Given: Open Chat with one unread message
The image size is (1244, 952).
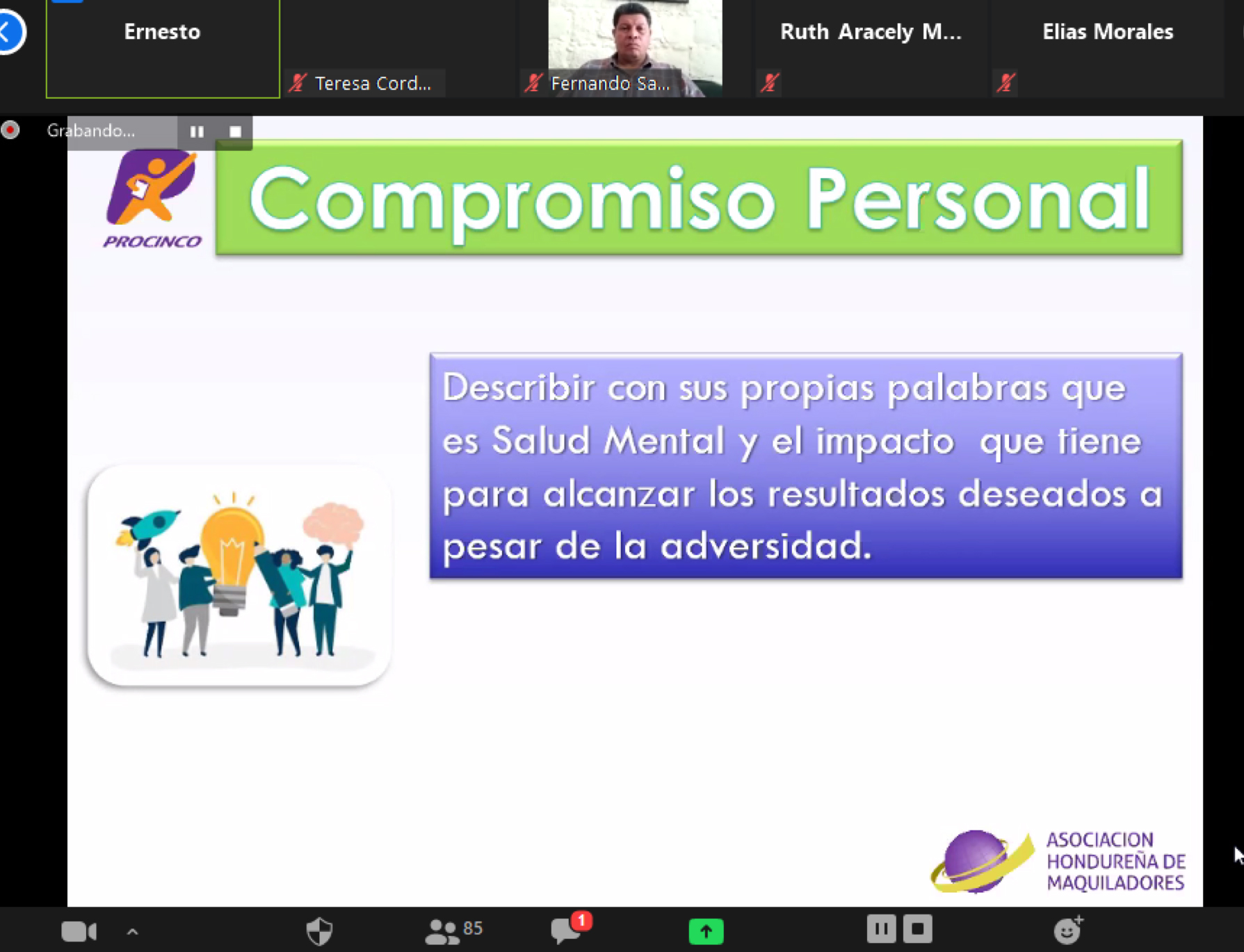Looking at the screenshot, I should click(x=570, y=930).
